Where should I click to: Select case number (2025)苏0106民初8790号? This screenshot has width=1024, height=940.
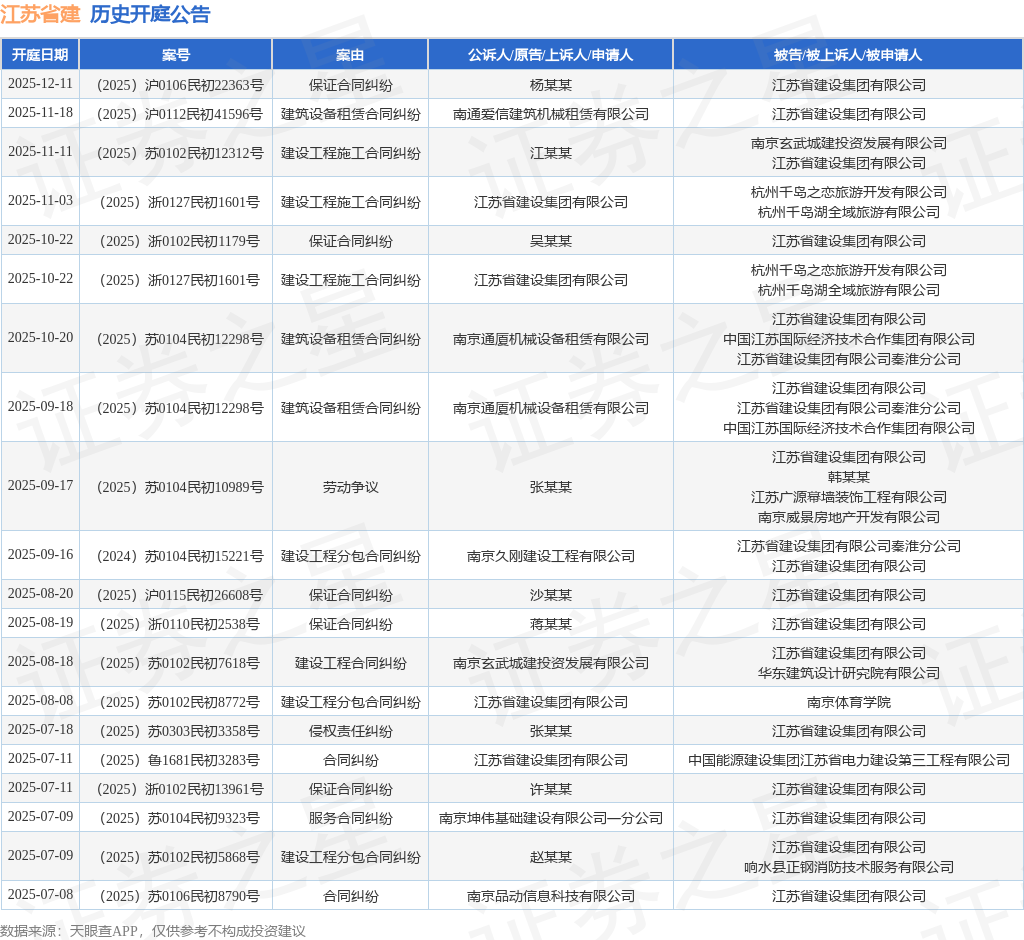point(180,896)
